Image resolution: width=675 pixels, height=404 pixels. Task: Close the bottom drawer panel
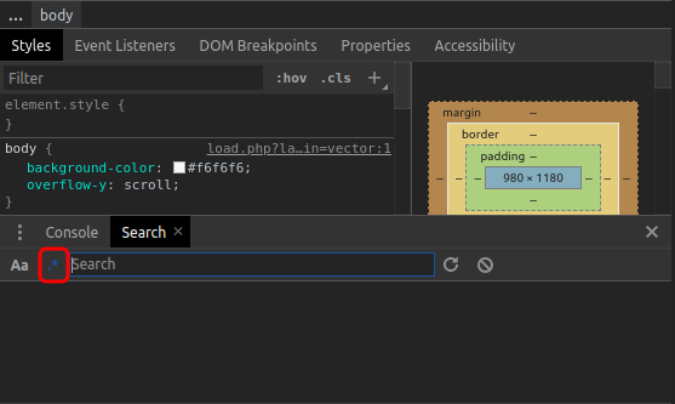click(x=652, y=232)
